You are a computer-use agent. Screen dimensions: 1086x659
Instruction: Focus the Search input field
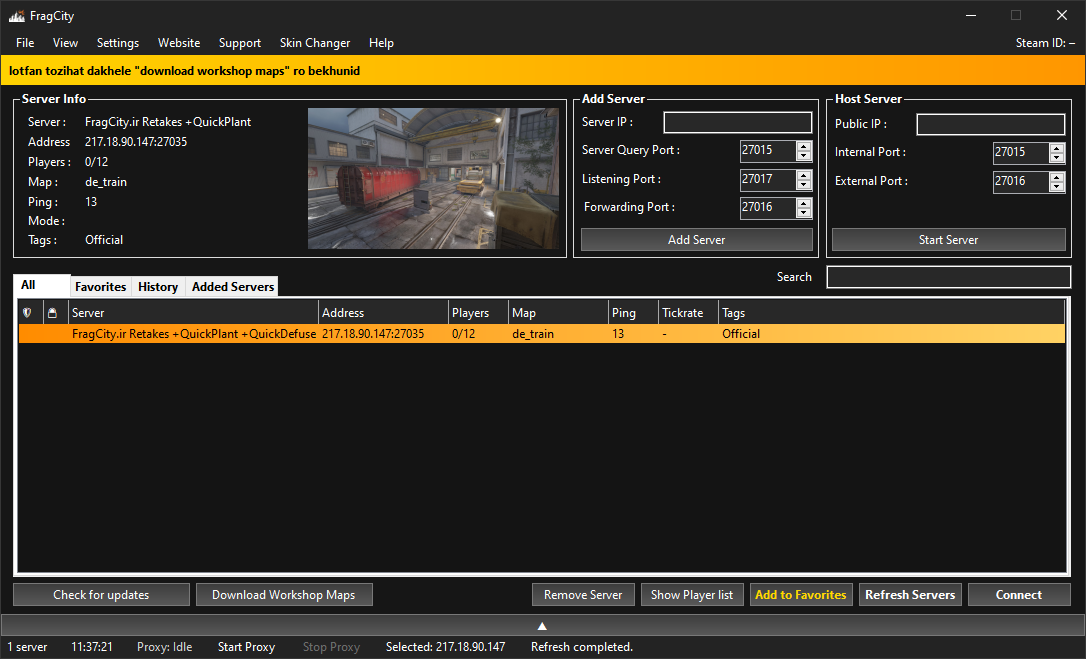(x=949, y=276)
